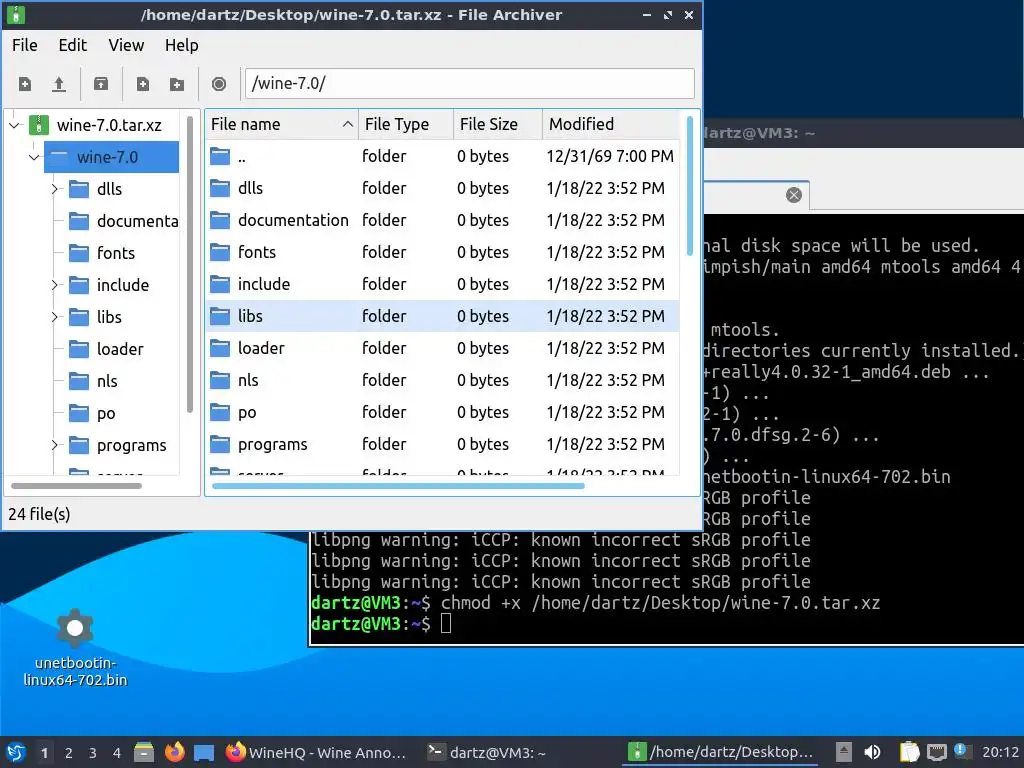Launch Firefox from the quick launch icon

(174, 752)
